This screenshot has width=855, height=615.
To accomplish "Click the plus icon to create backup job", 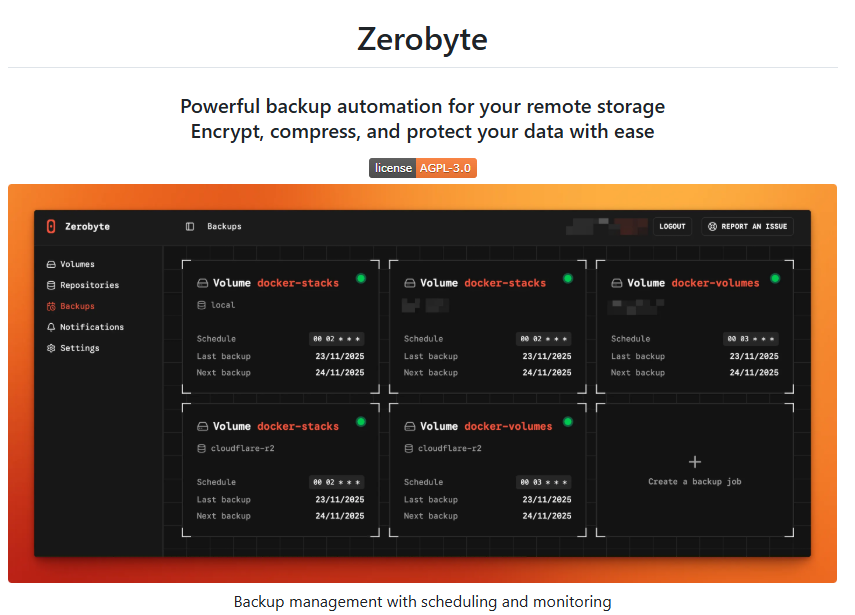I will pyautogui.click(x=695, y=462).
